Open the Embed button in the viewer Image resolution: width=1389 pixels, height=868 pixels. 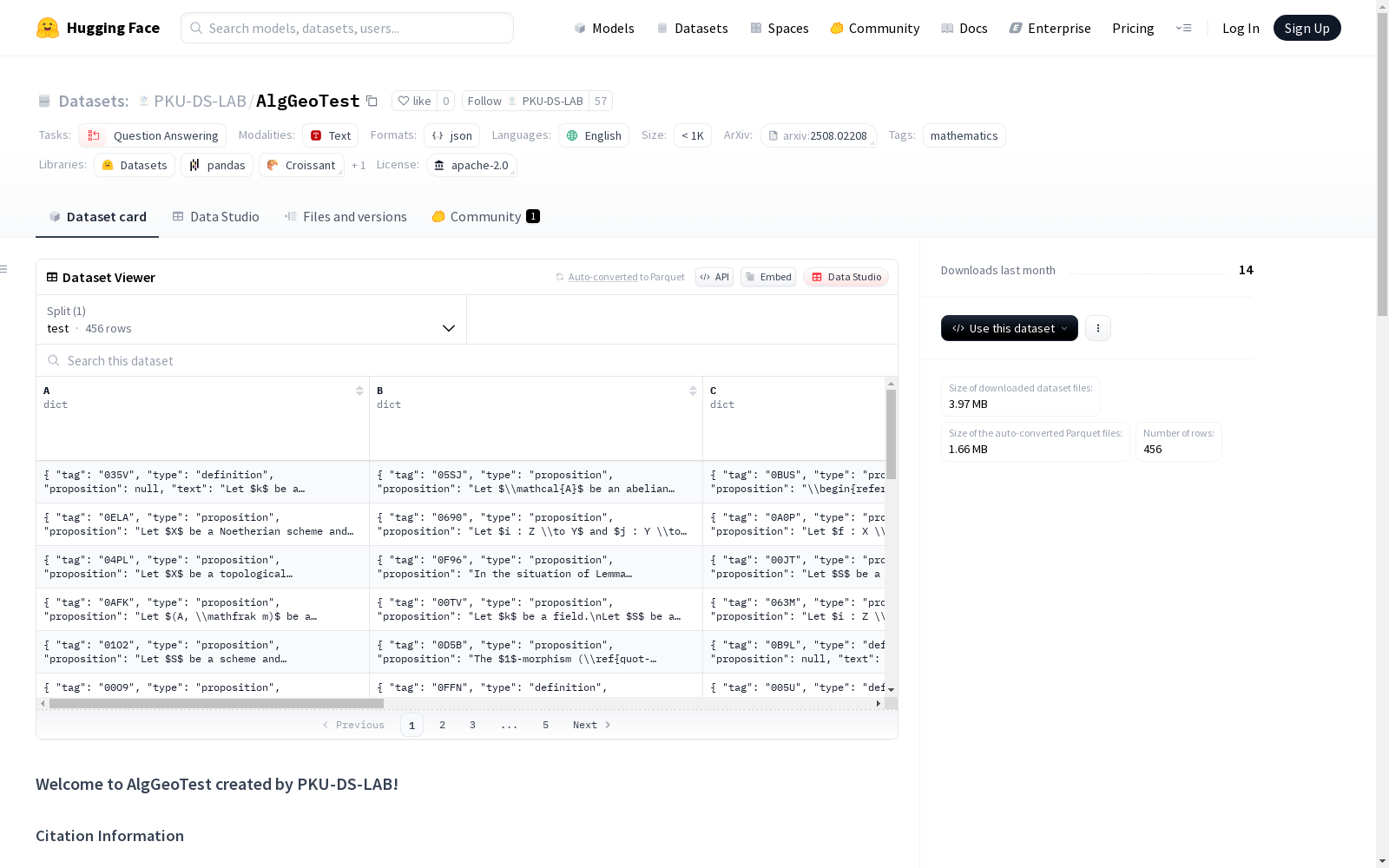coord(768,277)
